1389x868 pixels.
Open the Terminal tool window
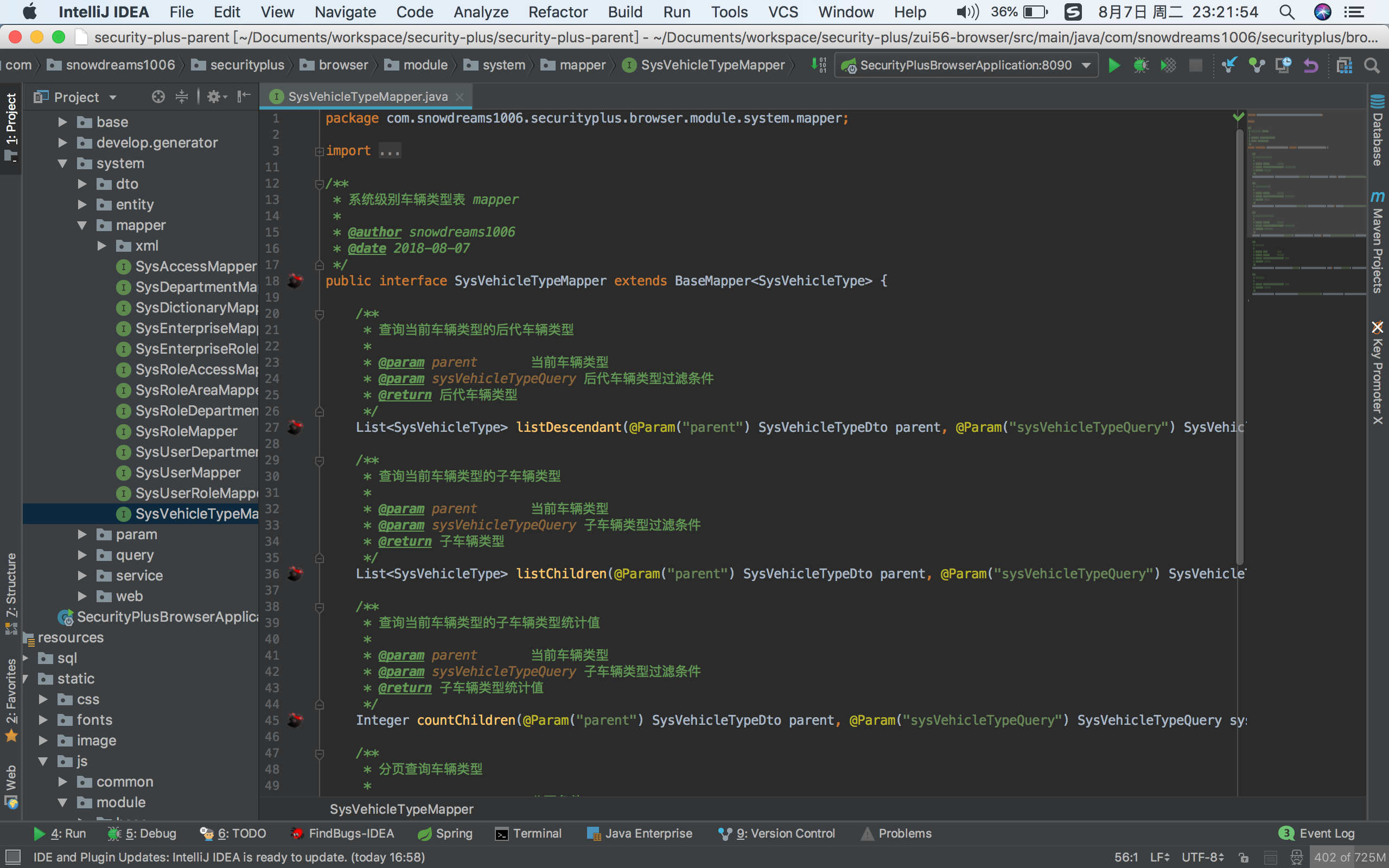click(x=528, y=833)
